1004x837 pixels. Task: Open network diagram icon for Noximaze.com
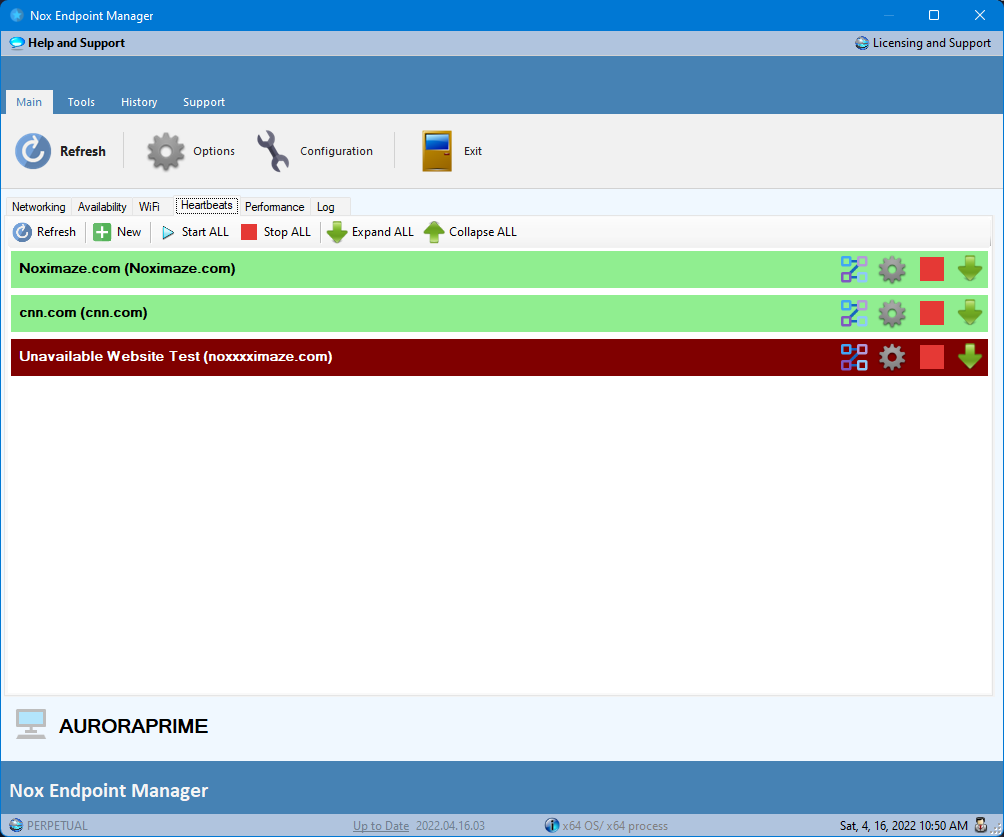point(854,270)
